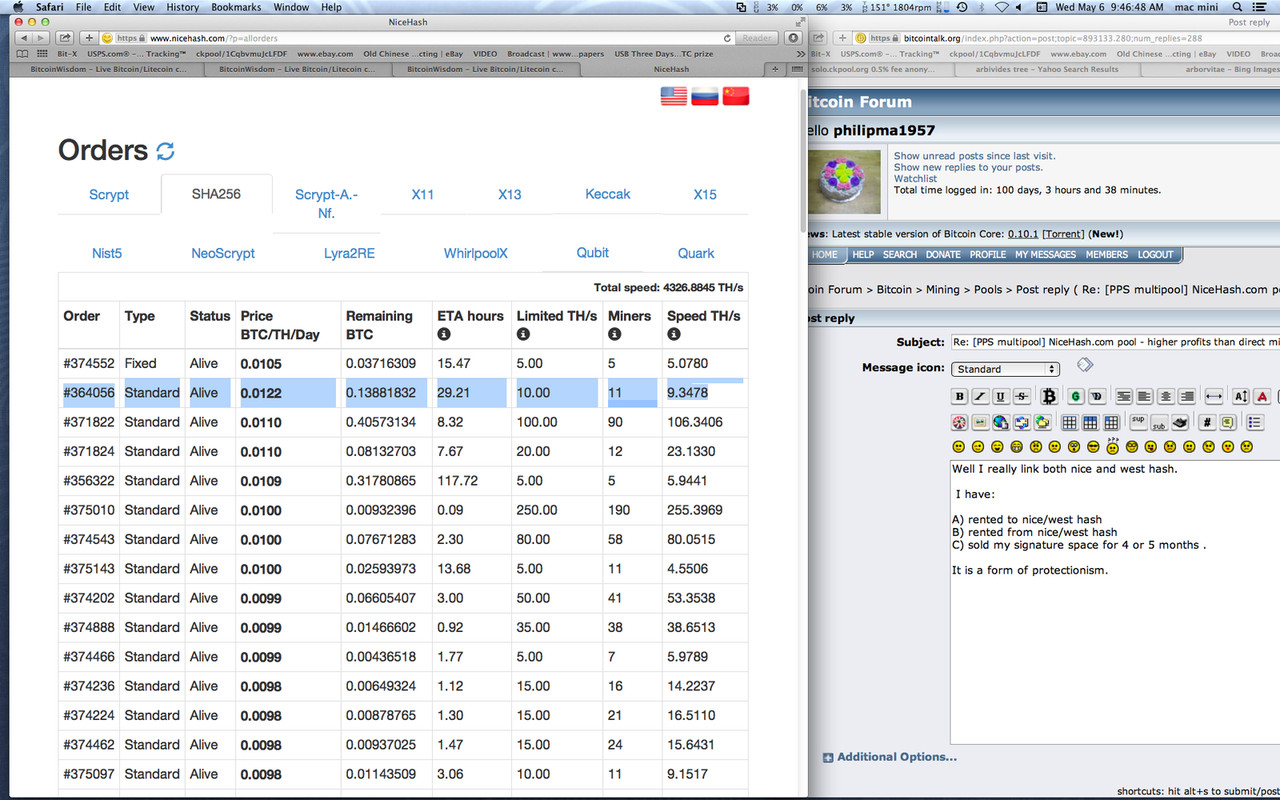Insert a hyperlink with the globe icon
Screen dimensions: 1280x800
point(1001,422)
